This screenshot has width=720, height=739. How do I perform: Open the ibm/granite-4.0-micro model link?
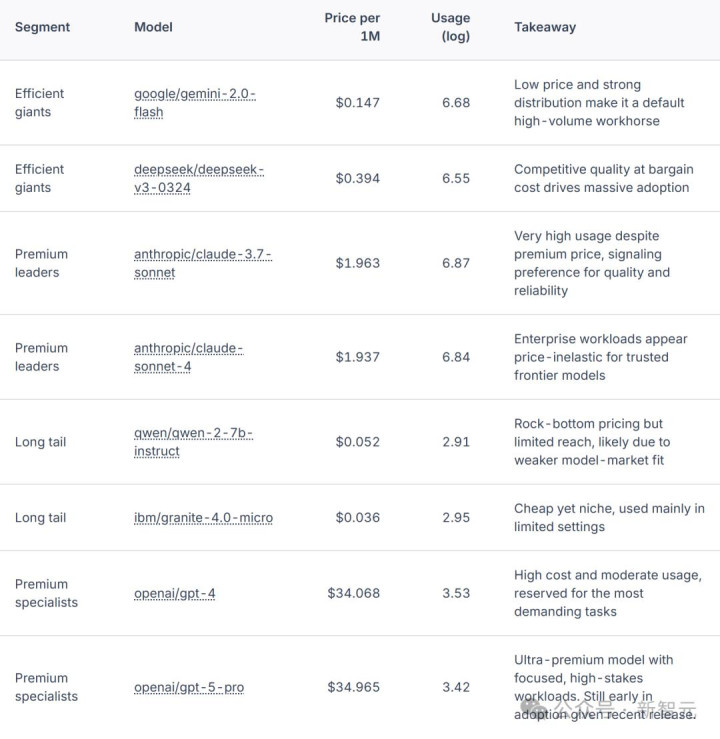203,518
